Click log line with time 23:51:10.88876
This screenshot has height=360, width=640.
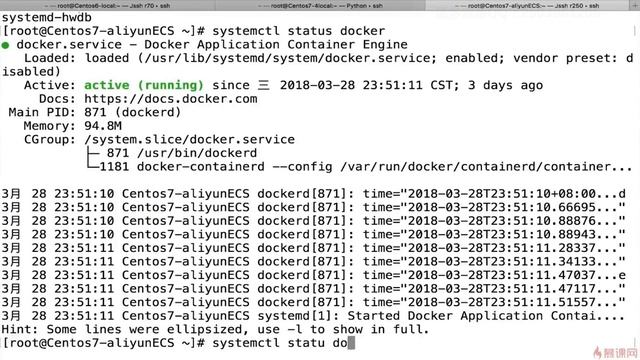(313, 221)
